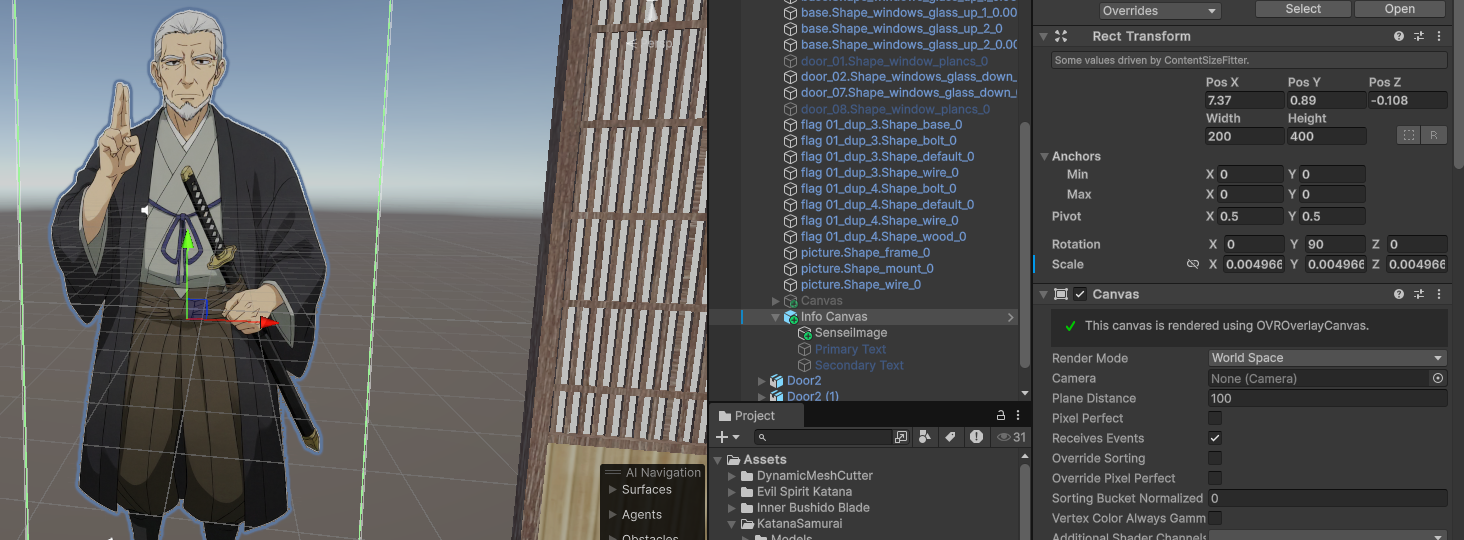Open Rect Transform presets icon

click(x=1419, y=36)
